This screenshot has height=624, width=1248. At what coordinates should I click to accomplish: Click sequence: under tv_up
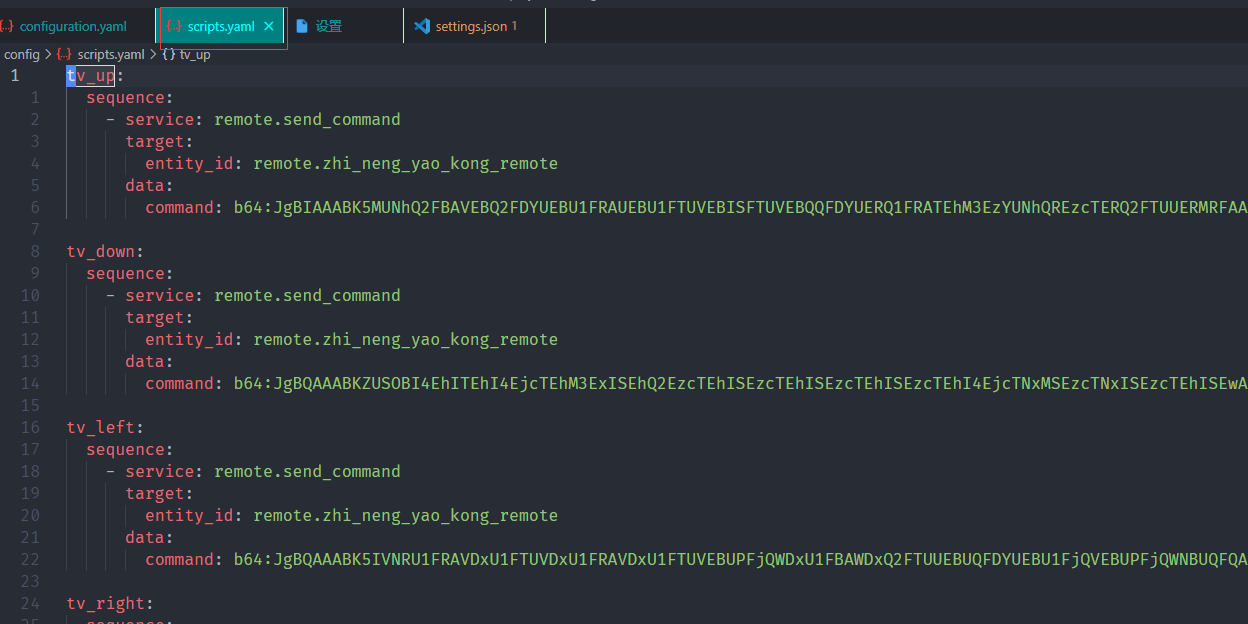click(130, 97)
